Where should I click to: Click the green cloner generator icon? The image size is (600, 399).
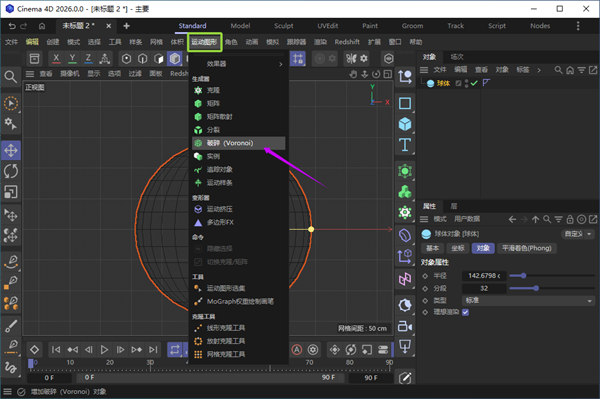405,171
